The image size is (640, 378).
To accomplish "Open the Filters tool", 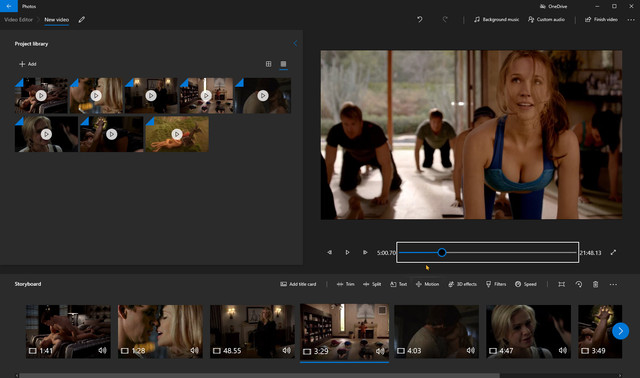I will point(496,284).
